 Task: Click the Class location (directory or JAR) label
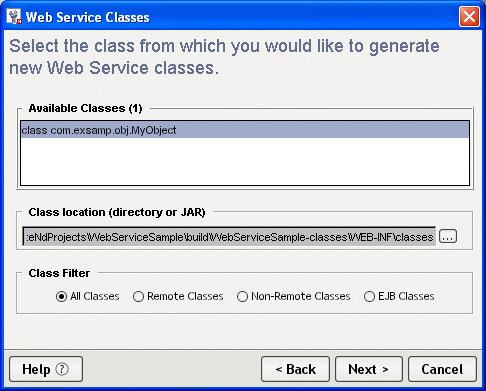pos(117,212)
